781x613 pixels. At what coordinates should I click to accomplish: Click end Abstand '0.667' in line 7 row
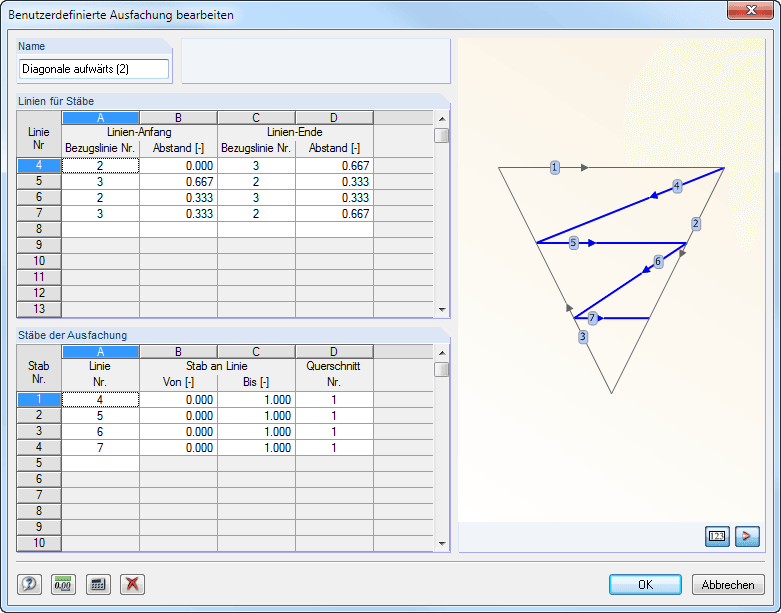tap(334, 213)
